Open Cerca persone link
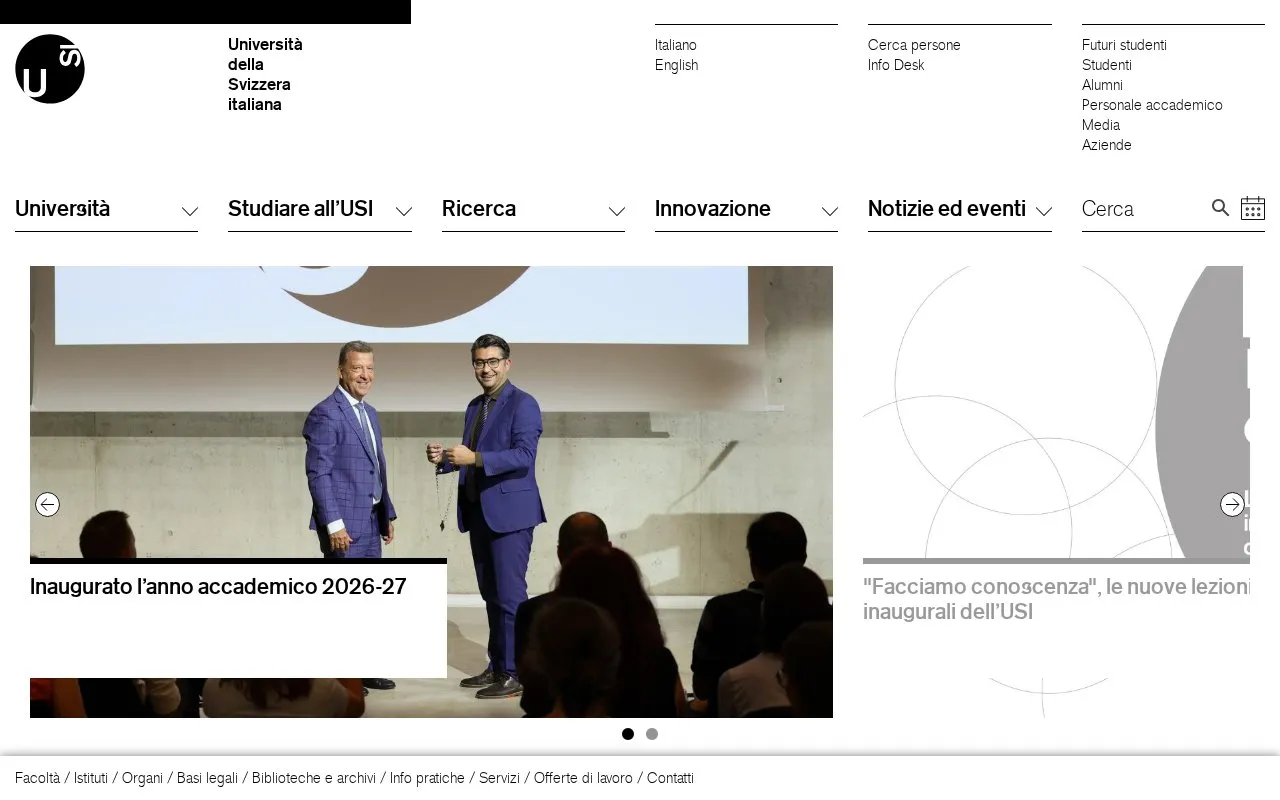The height and width of the screenshot is (800, 1280). [x=914, y=45]
